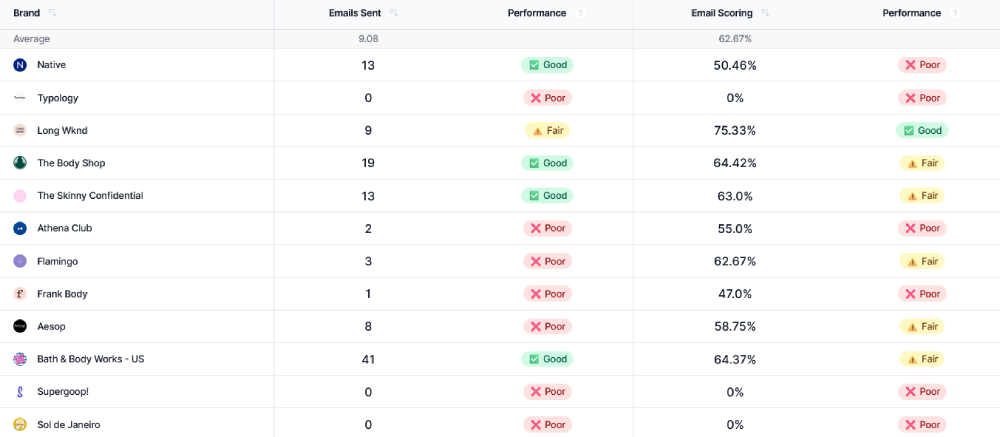Open the Sol de Janeiro name

(x=68, y=424)
